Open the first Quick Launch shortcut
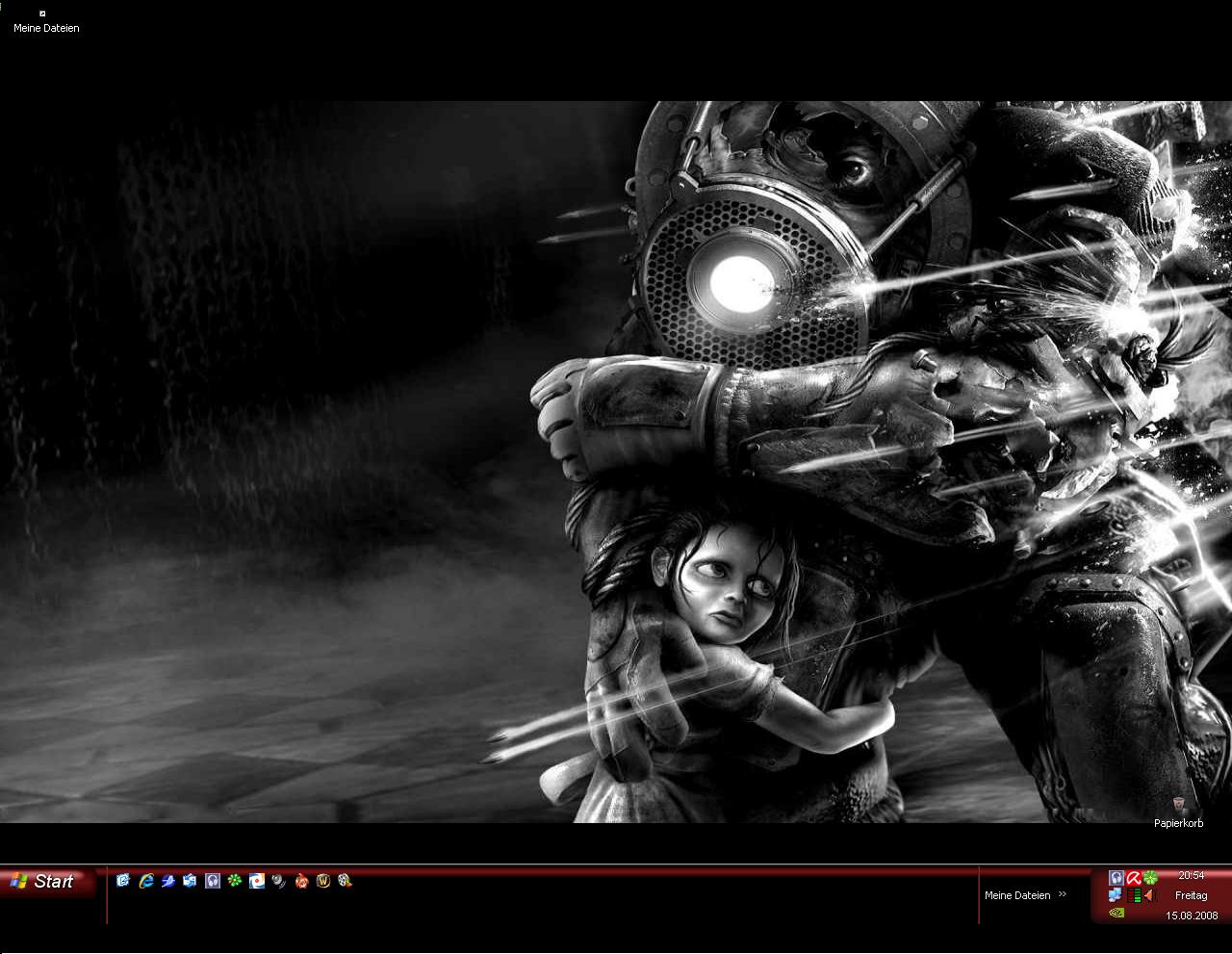The image size is (1232, 954). pos(123,880)
